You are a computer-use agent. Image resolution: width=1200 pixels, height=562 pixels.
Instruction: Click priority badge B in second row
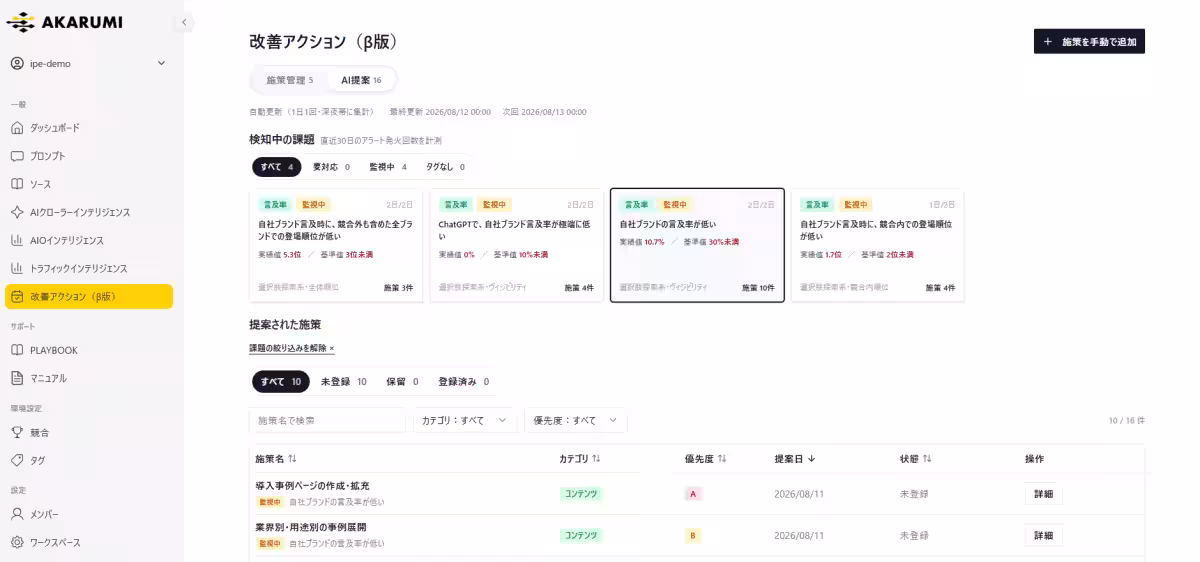pos(692,536)
